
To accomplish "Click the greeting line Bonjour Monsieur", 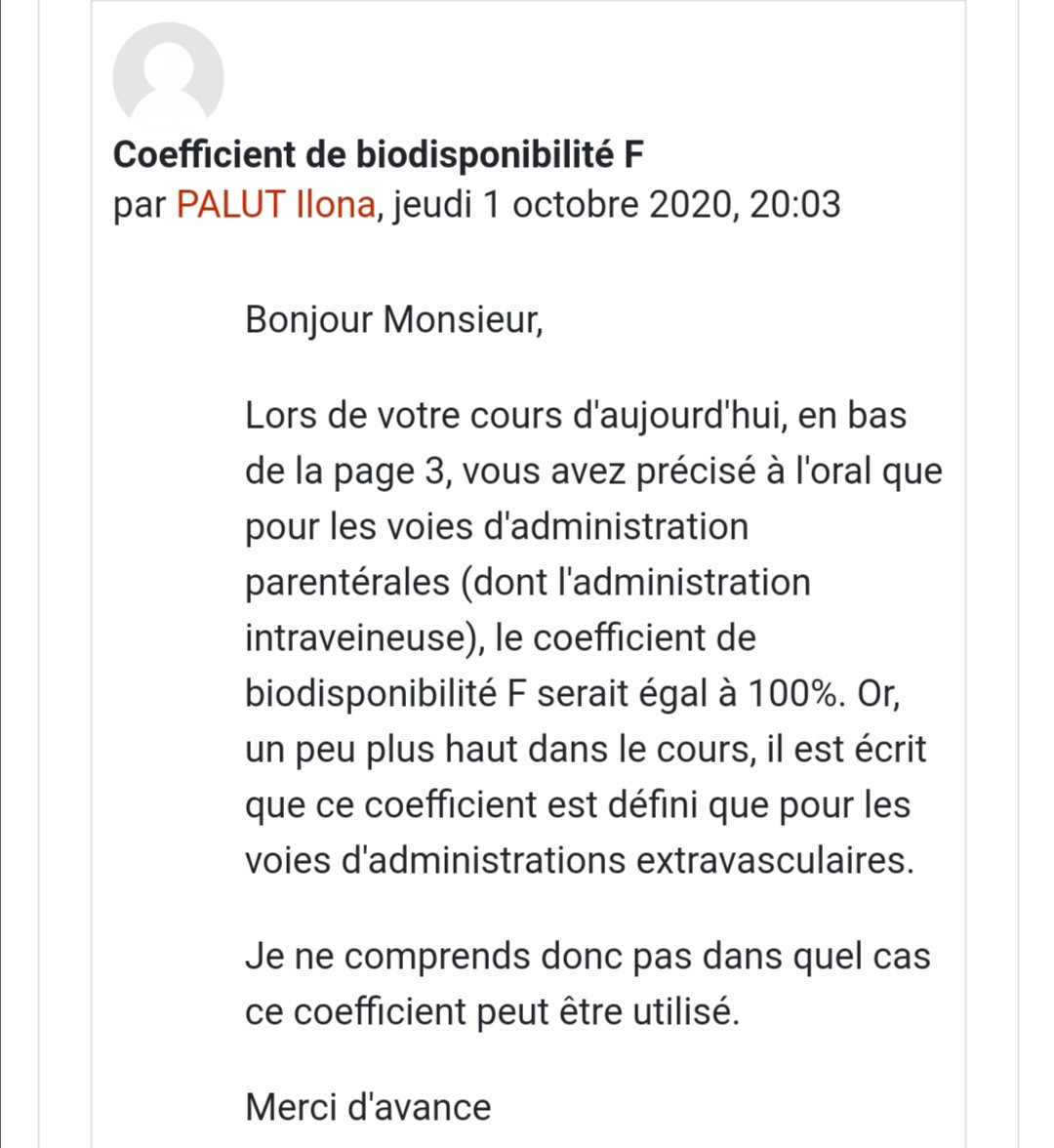I will point(393,319).
